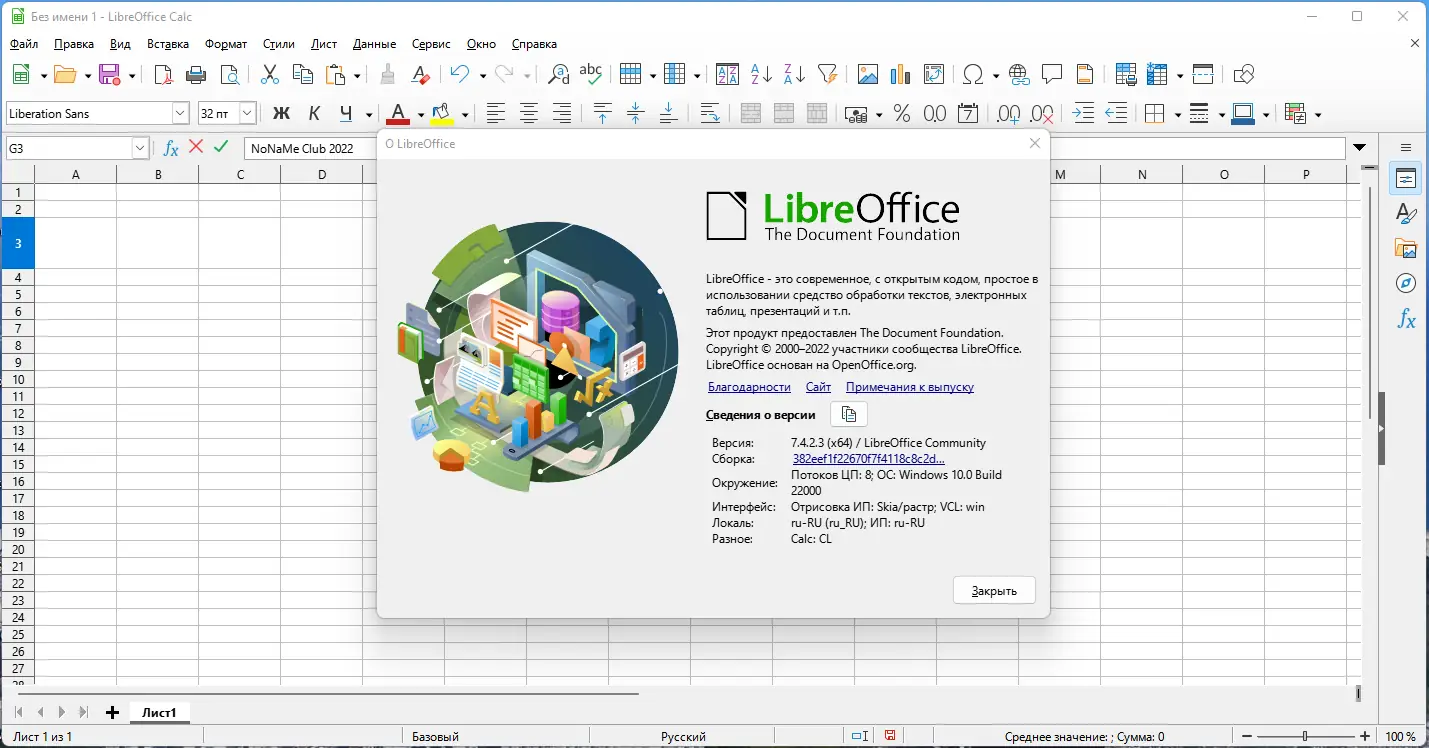Expand the font size dropdown

point(247,114)
